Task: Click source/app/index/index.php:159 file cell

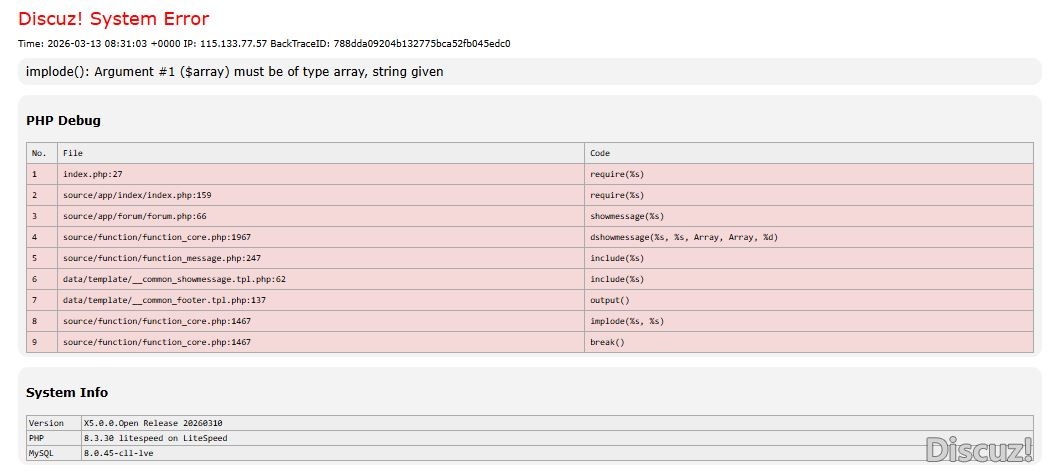Action: pos(137,195)
